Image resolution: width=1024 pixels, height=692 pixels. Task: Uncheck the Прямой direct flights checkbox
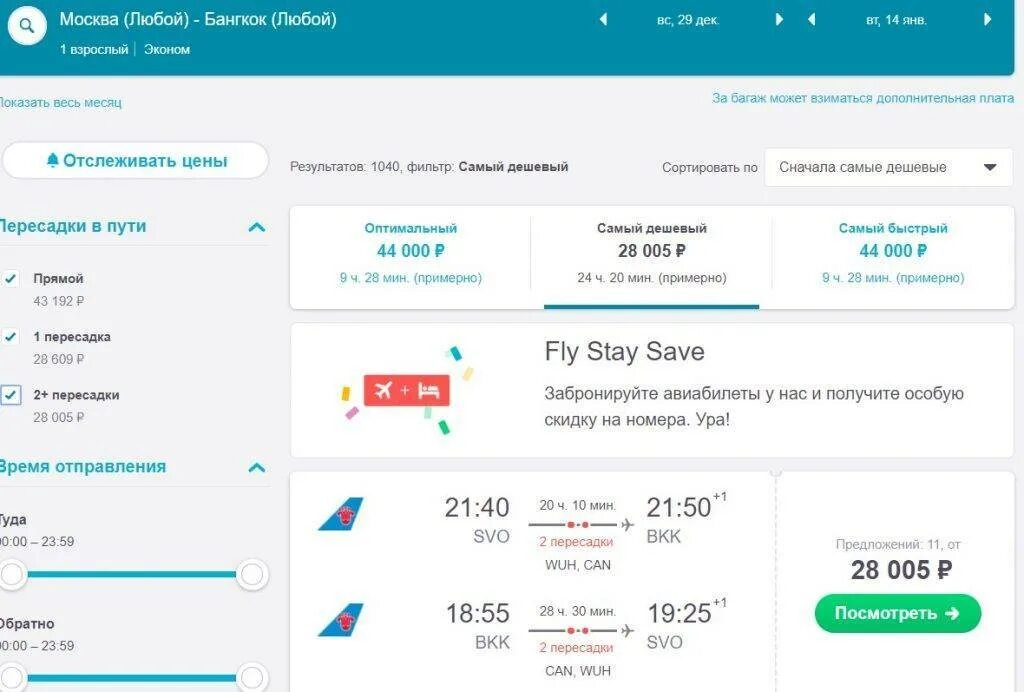point(11,279)
